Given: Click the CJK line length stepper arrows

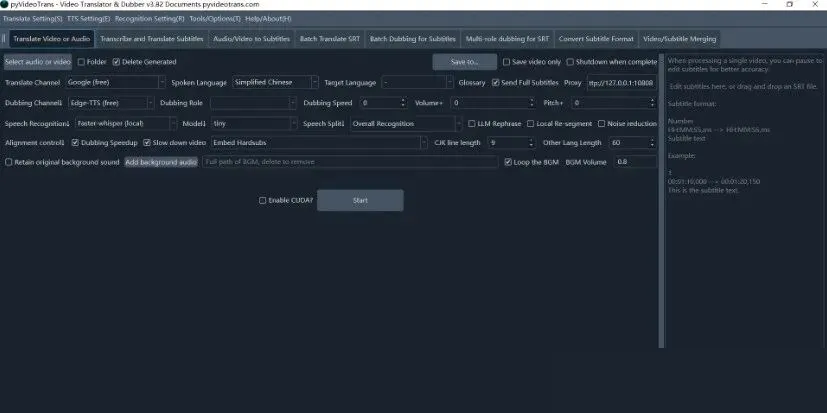Looking at the screenshot, I should pyautogui.click(x=531, y=142).
